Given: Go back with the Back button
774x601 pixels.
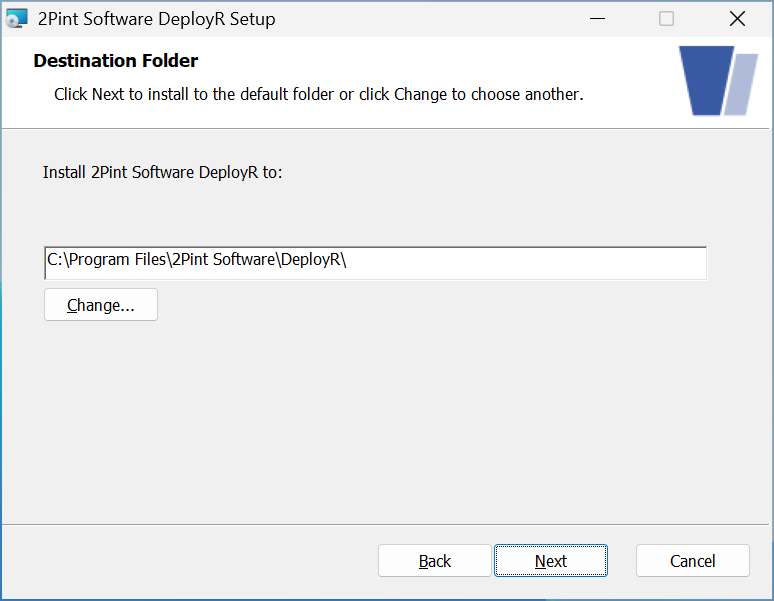Looking at the screenshot, I should 435,561.
